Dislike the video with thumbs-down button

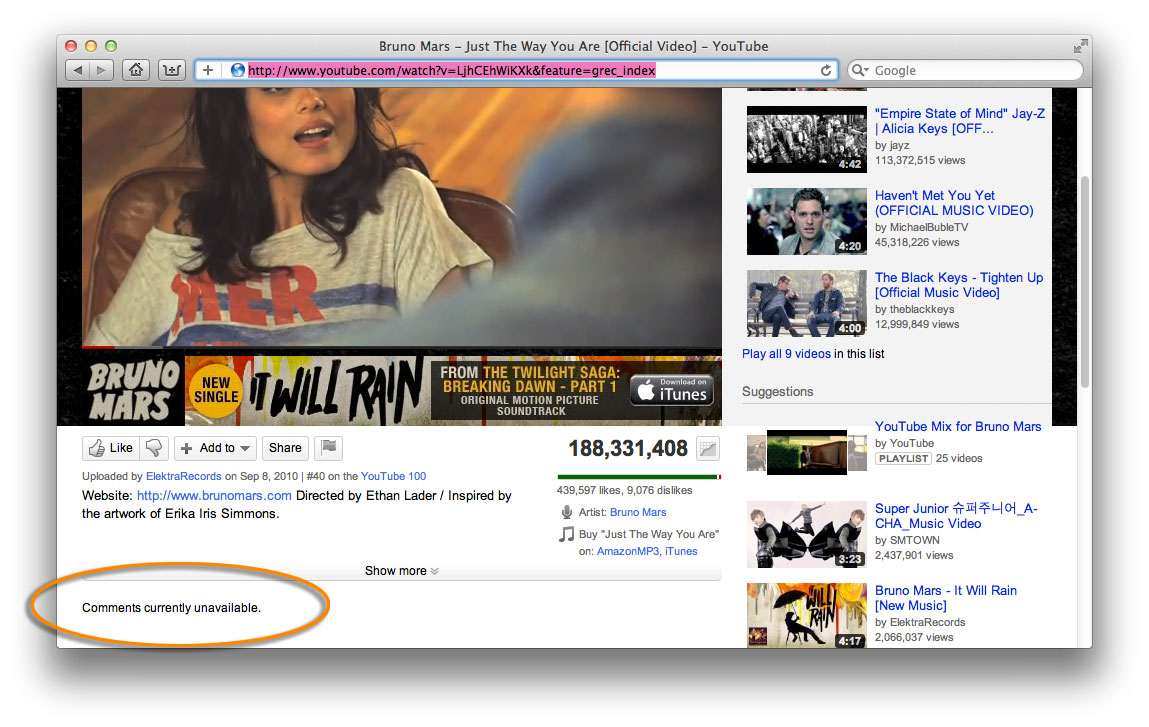click(155, 448)
